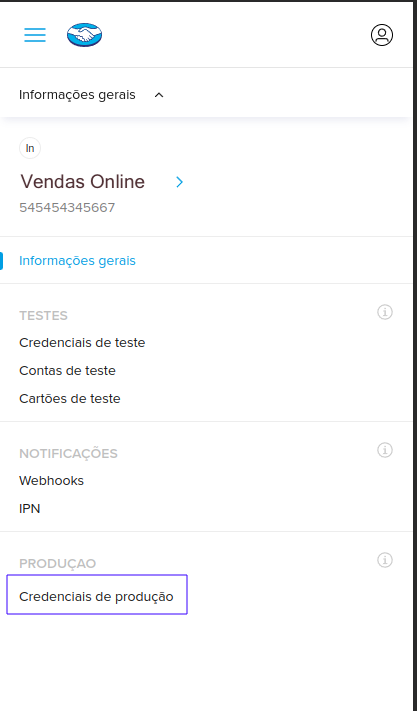The image size is (417, 711).
Task: Toggle the Informações gerais dropdown header
Action: [x=92, y=95]
